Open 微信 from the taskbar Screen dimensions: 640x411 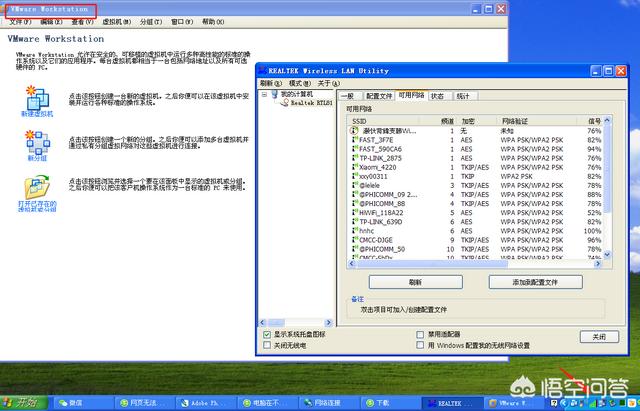[83, 403]
